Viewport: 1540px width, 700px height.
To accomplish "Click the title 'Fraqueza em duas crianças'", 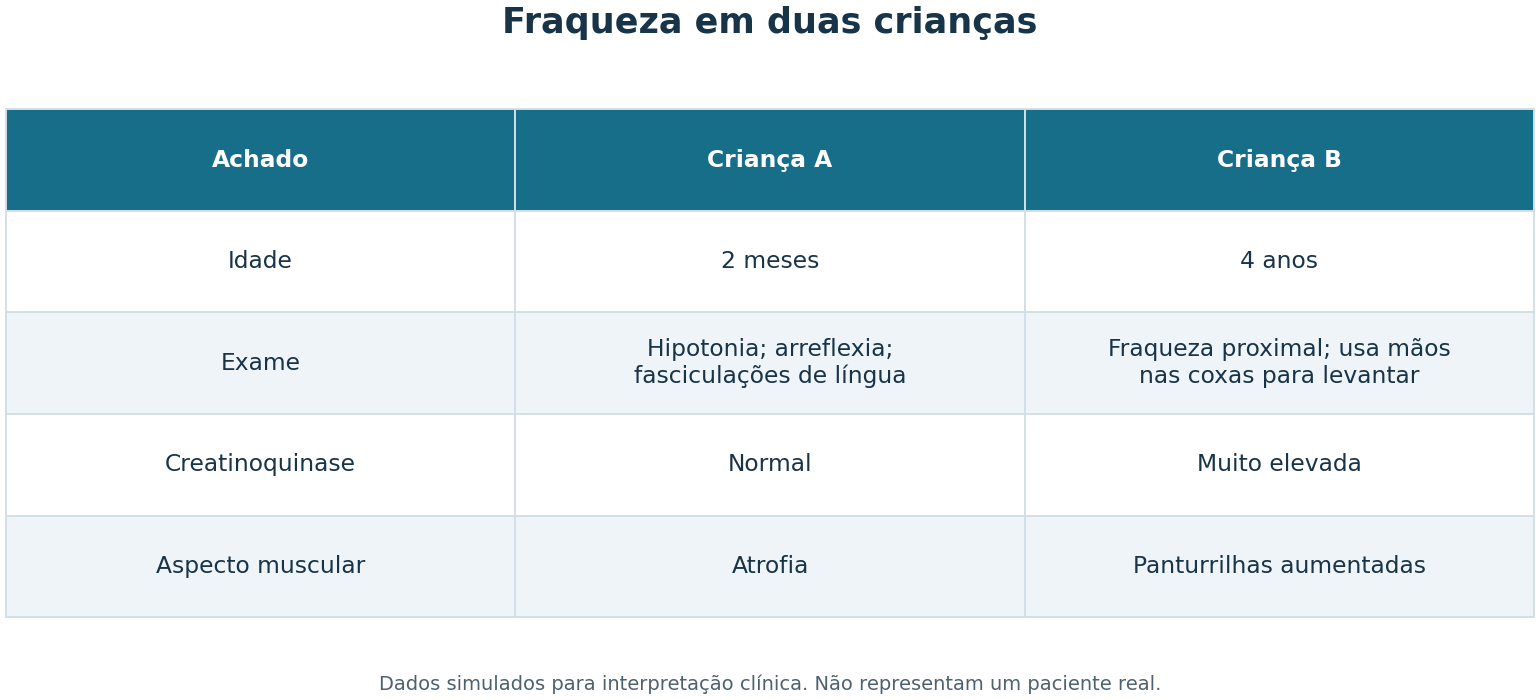I will pos(769,23).
